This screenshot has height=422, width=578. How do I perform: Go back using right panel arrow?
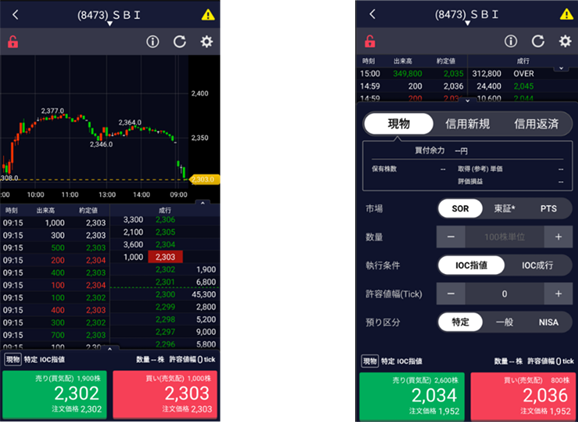point(373,14)
